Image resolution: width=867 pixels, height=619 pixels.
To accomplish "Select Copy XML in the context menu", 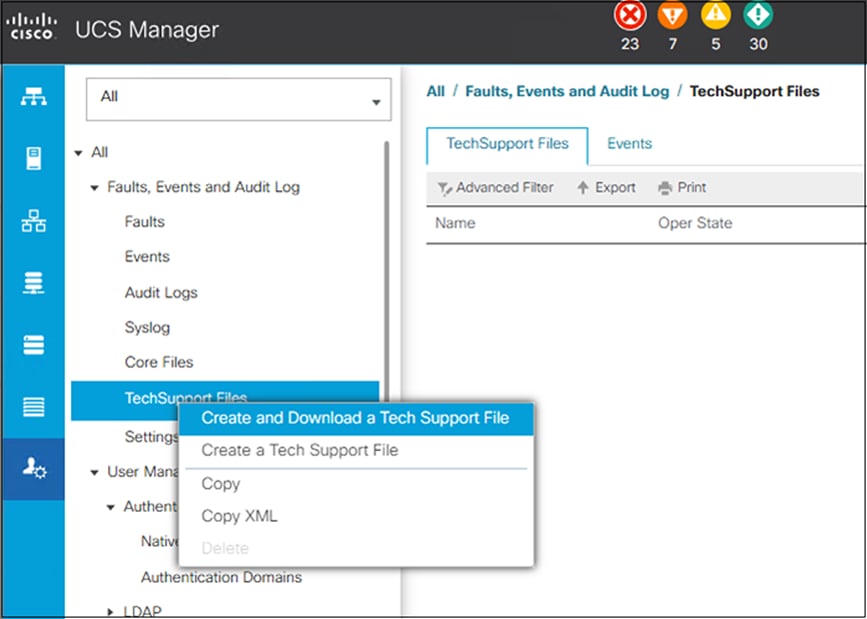I will pyautogui.click(x=356, y=516).
